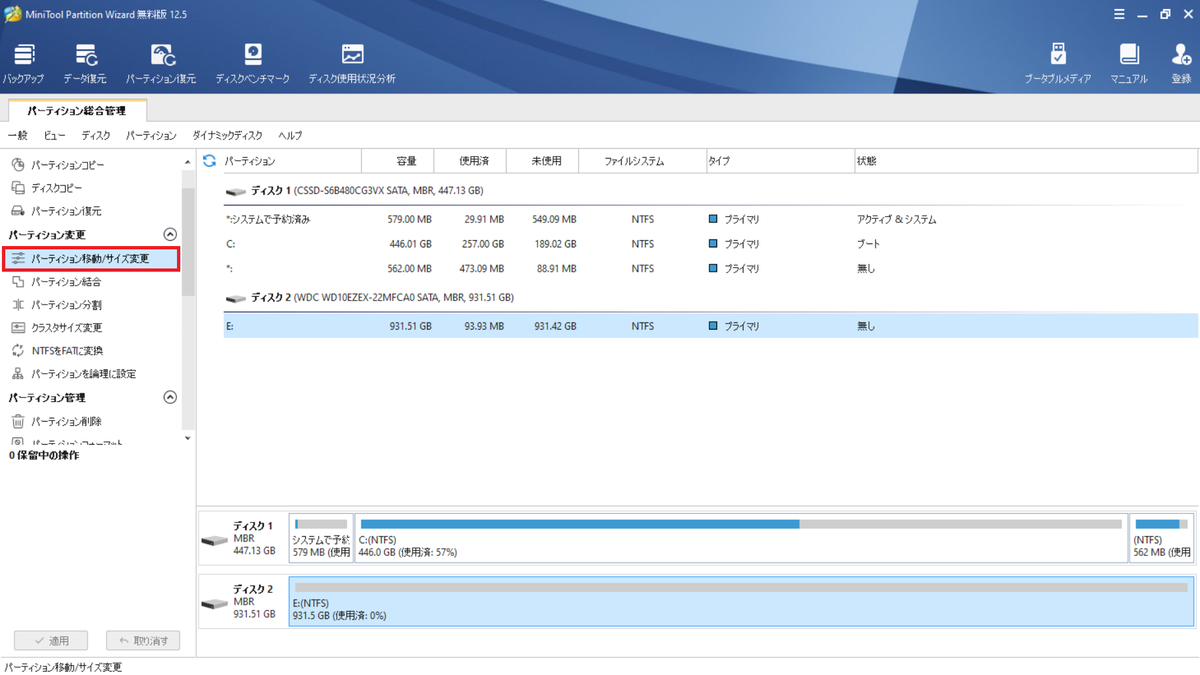
Task: Create ブータブルメディア bootable media
Action: 1058,64
